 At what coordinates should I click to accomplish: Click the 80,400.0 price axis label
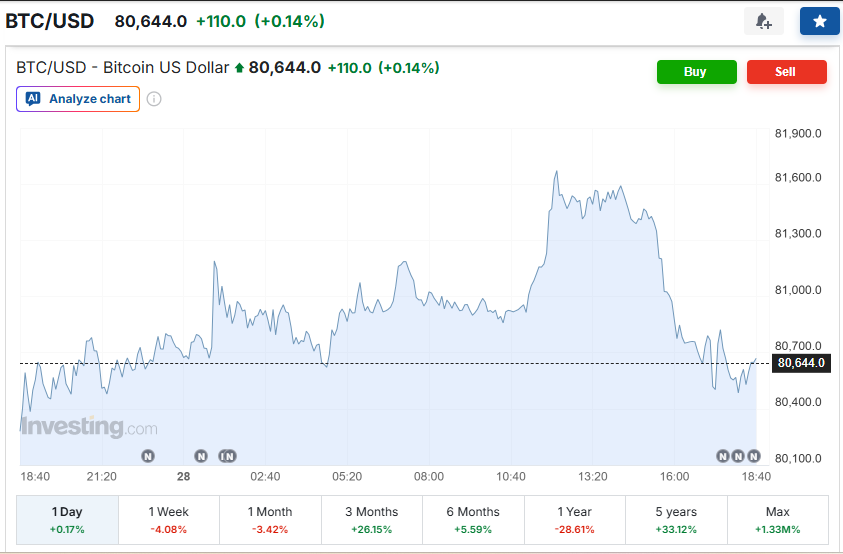pyautogui.click(x=798, y=402)
